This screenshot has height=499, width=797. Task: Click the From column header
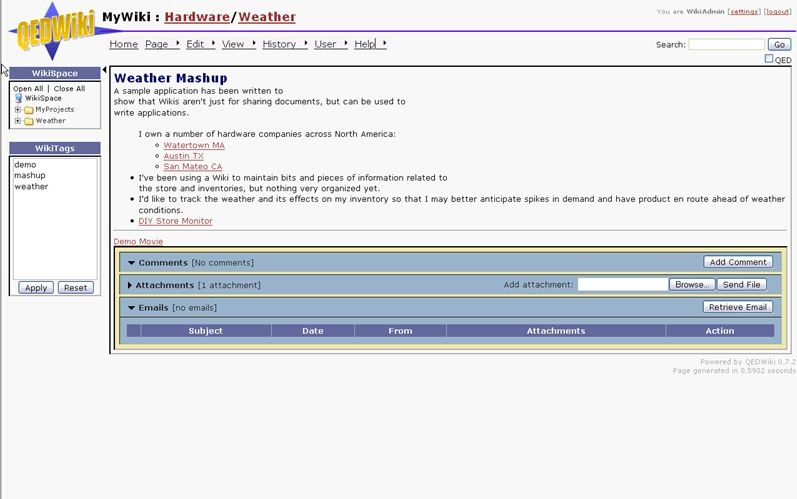click(x=401, y=331)
